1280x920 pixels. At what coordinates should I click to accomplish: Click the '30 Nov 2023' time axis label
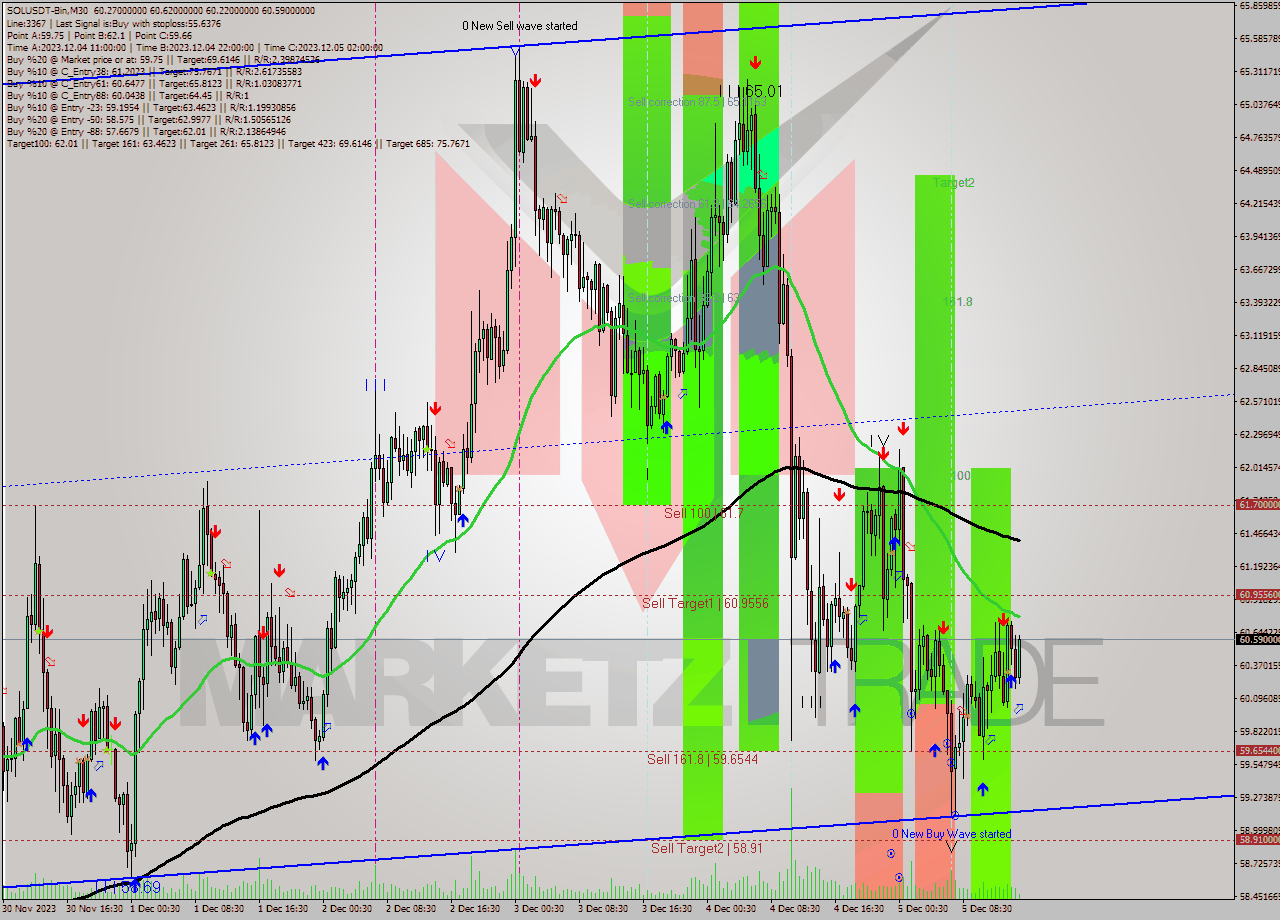click(29, 909)
